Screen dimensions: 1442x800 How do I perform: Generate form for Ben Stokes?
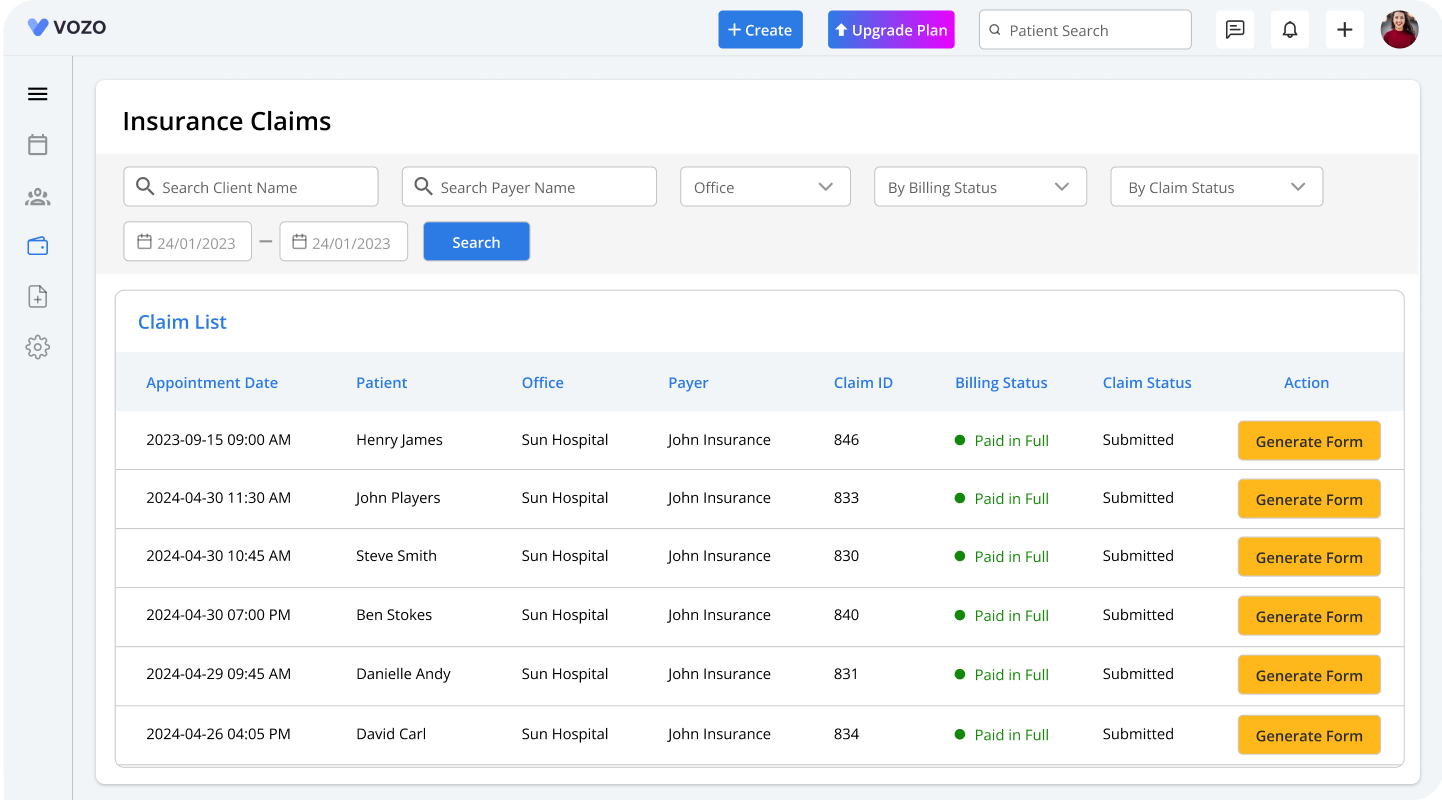click(x=1309, y=616)
